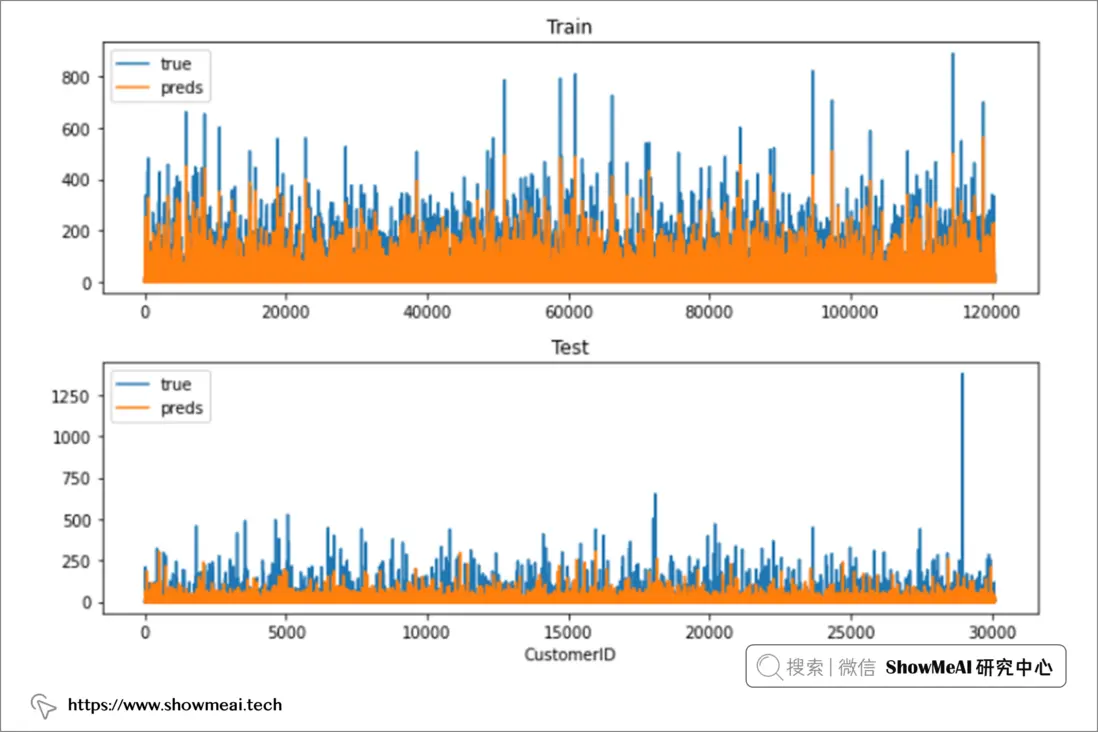1098x732 pixels.
Task: Click the showmeai.tech URL link
Action: [x=175, y=705]
